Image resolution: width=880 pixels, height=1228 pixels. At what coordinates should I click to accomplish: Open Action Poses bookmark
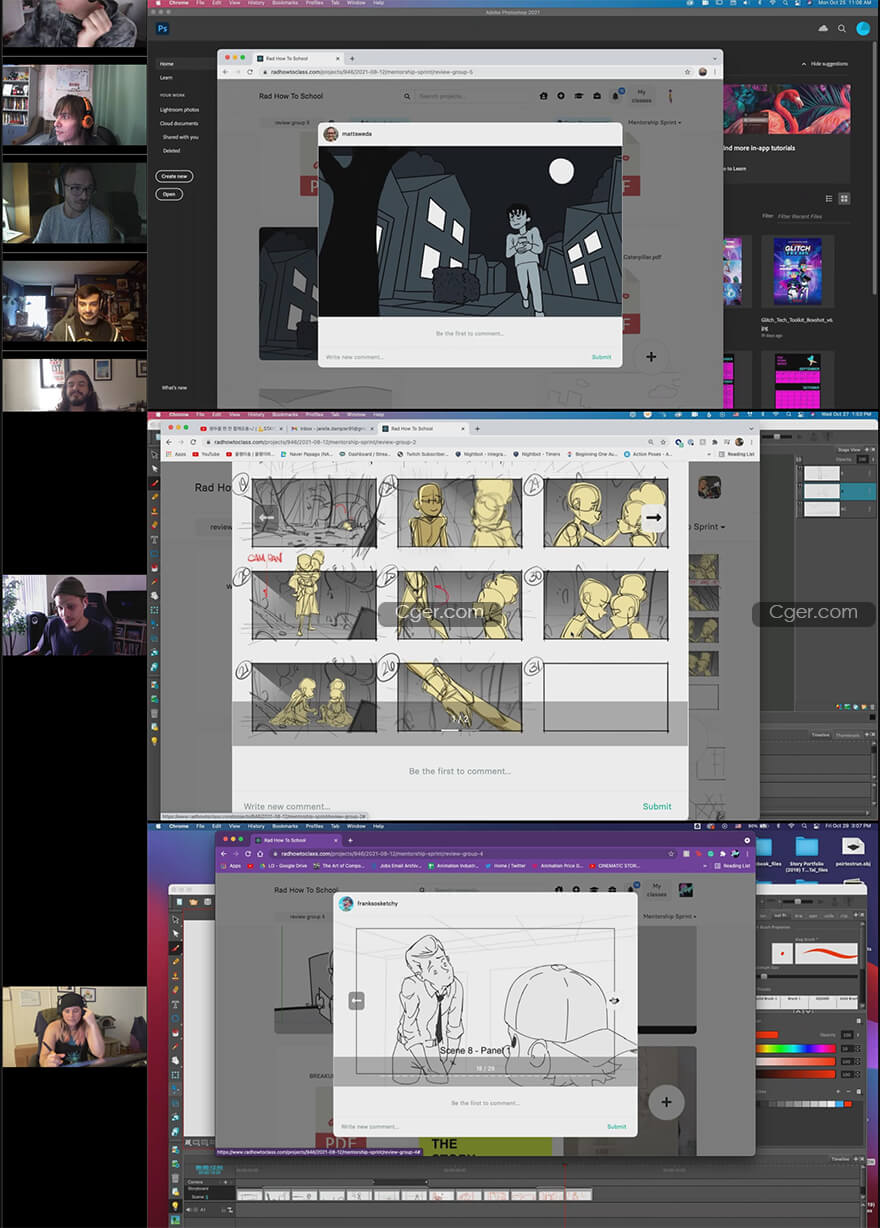point(648,454)
